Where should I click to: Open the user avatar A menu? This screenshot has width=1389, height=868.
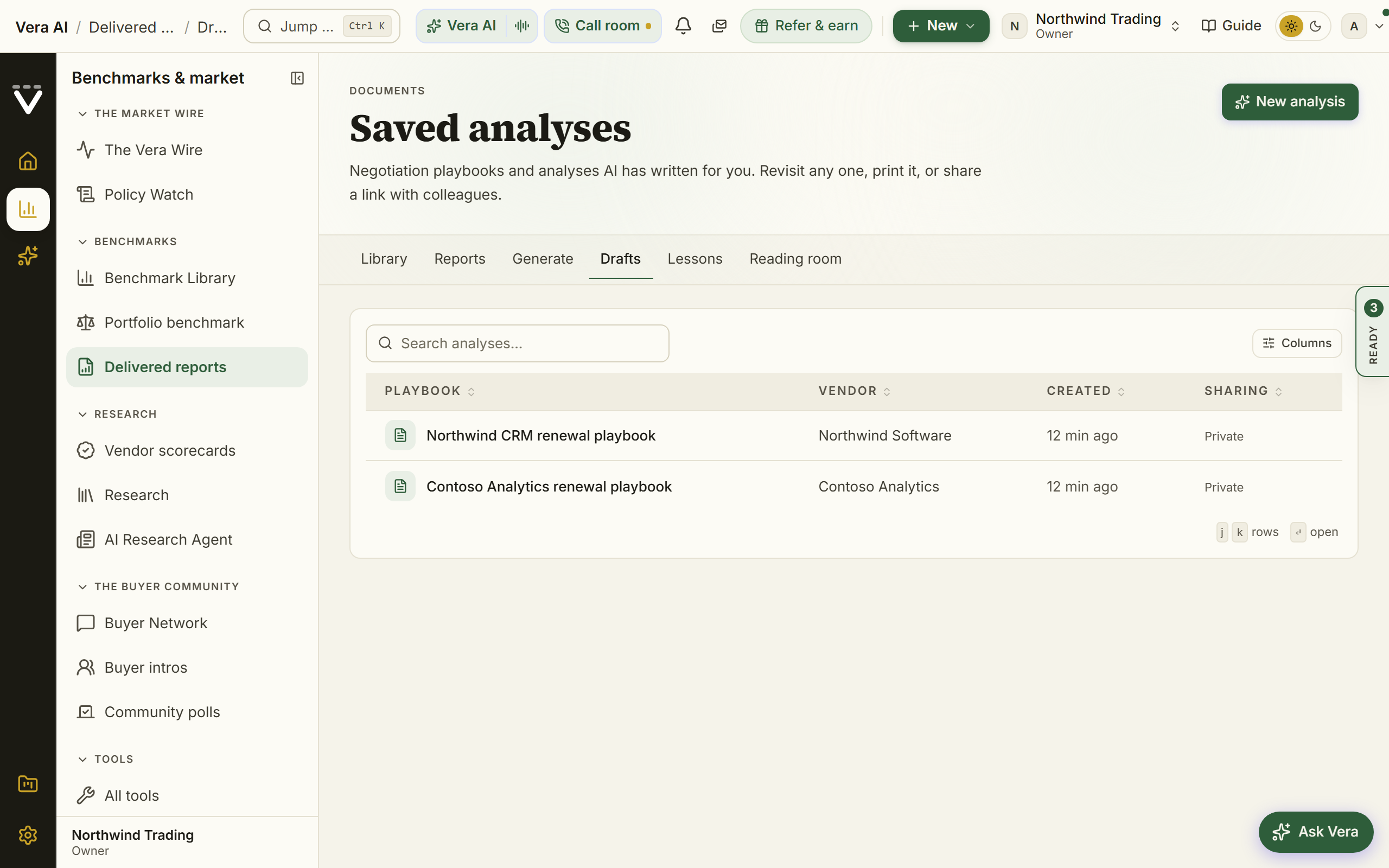point(1362,26)
